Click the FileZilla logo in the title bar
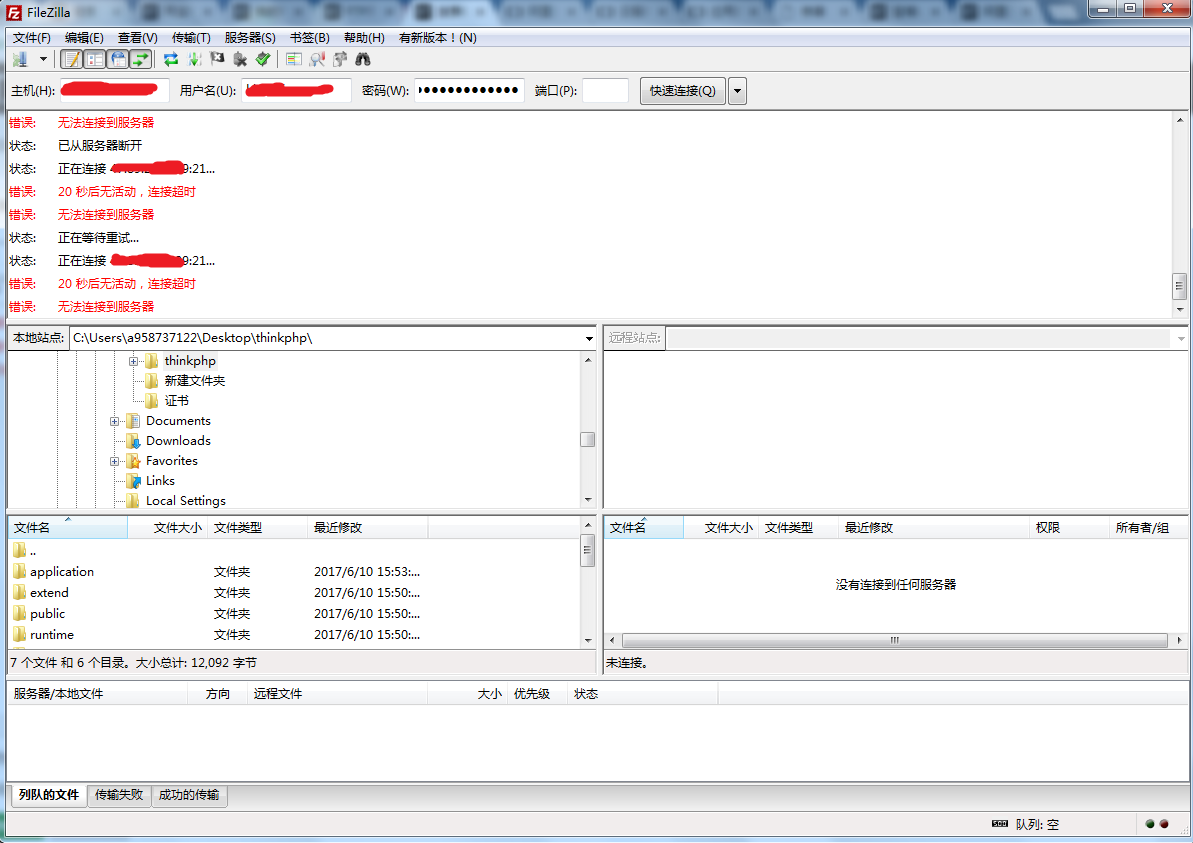 coord(14,12)
